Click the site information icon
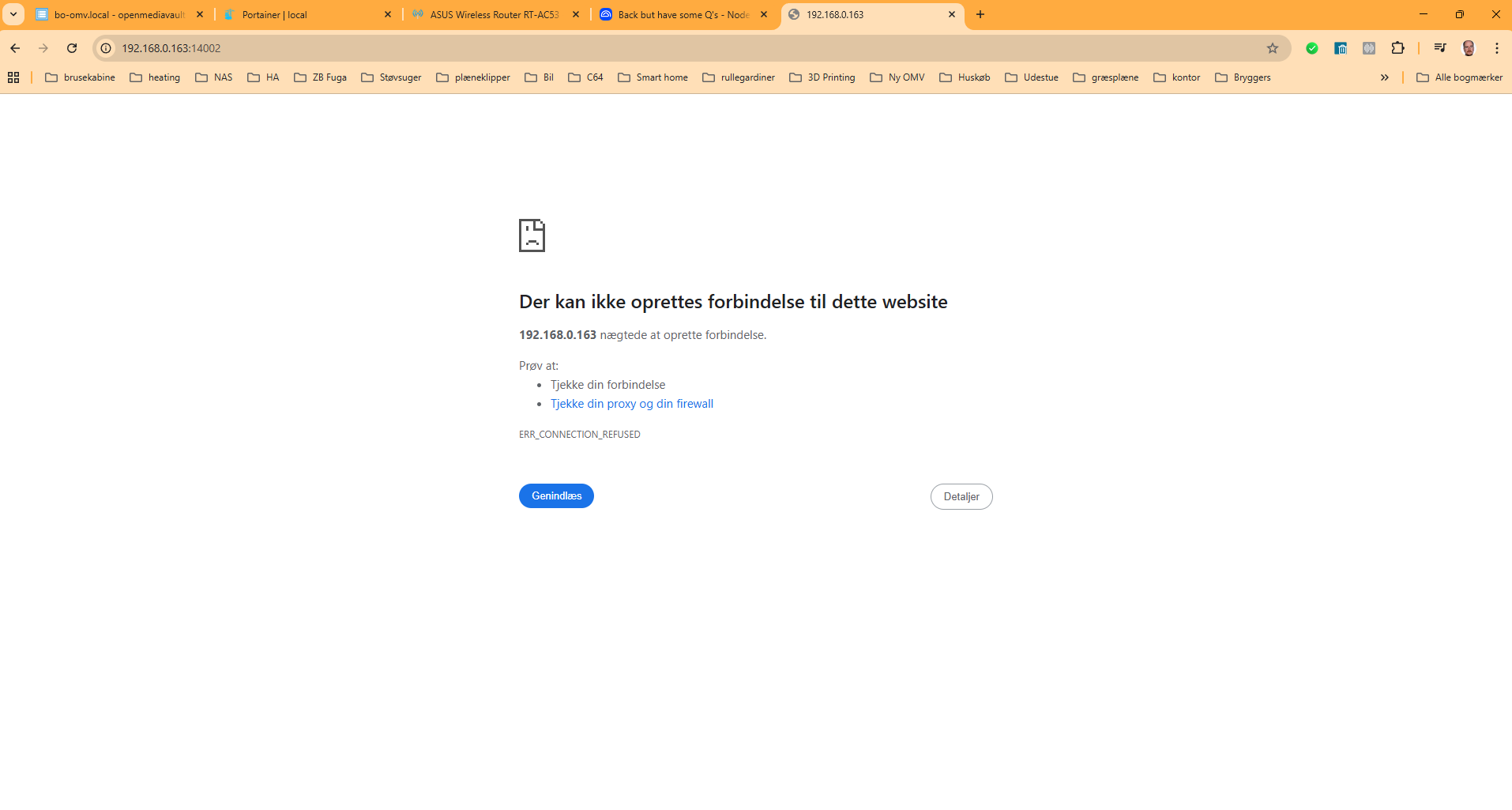Viewport: 1512px width, 810px height. [106, 48]
